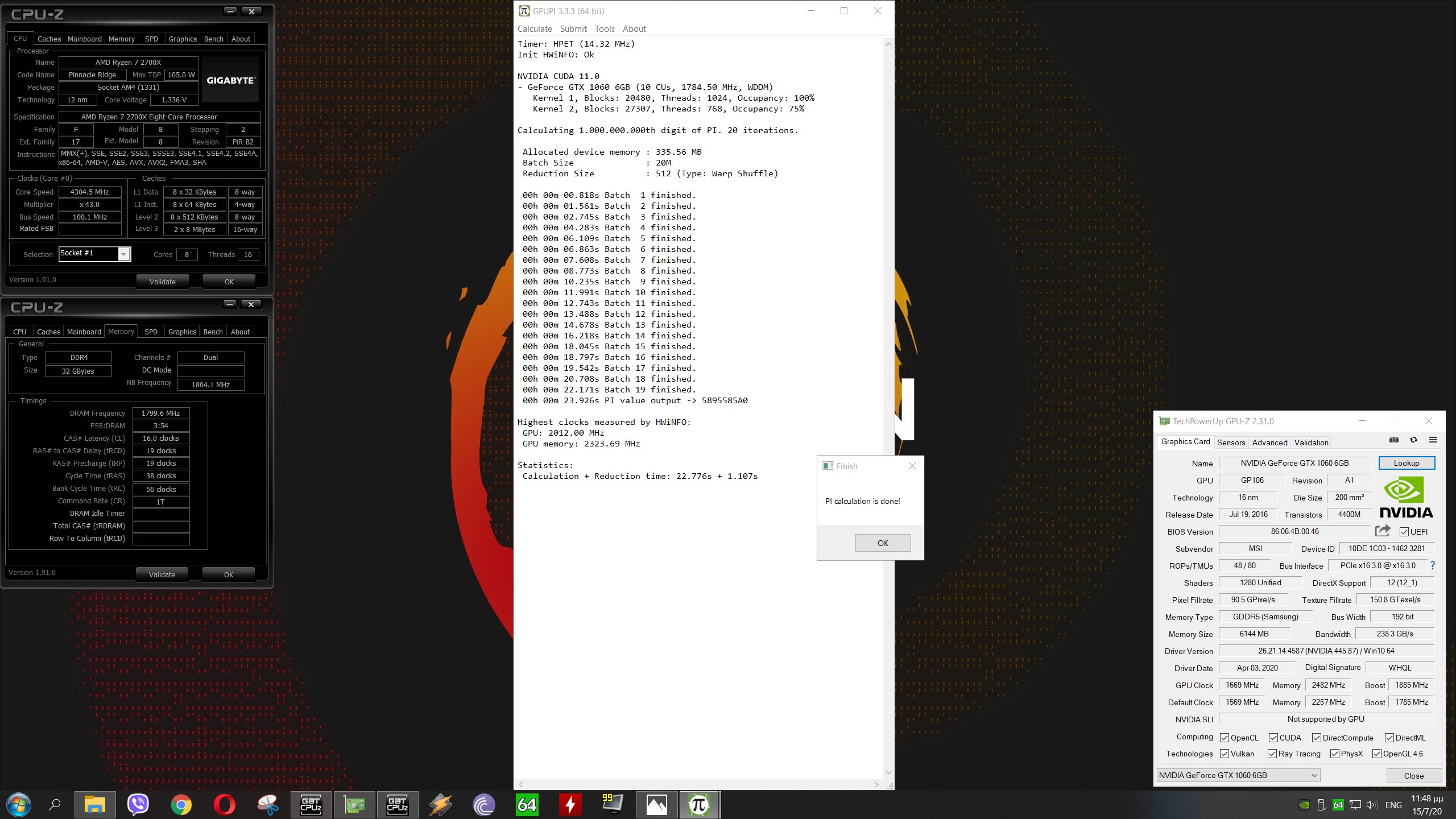Click the NVIDIA tray icon
Image resolution: width=1456 pixels, height=819 pixels.
1305,805
